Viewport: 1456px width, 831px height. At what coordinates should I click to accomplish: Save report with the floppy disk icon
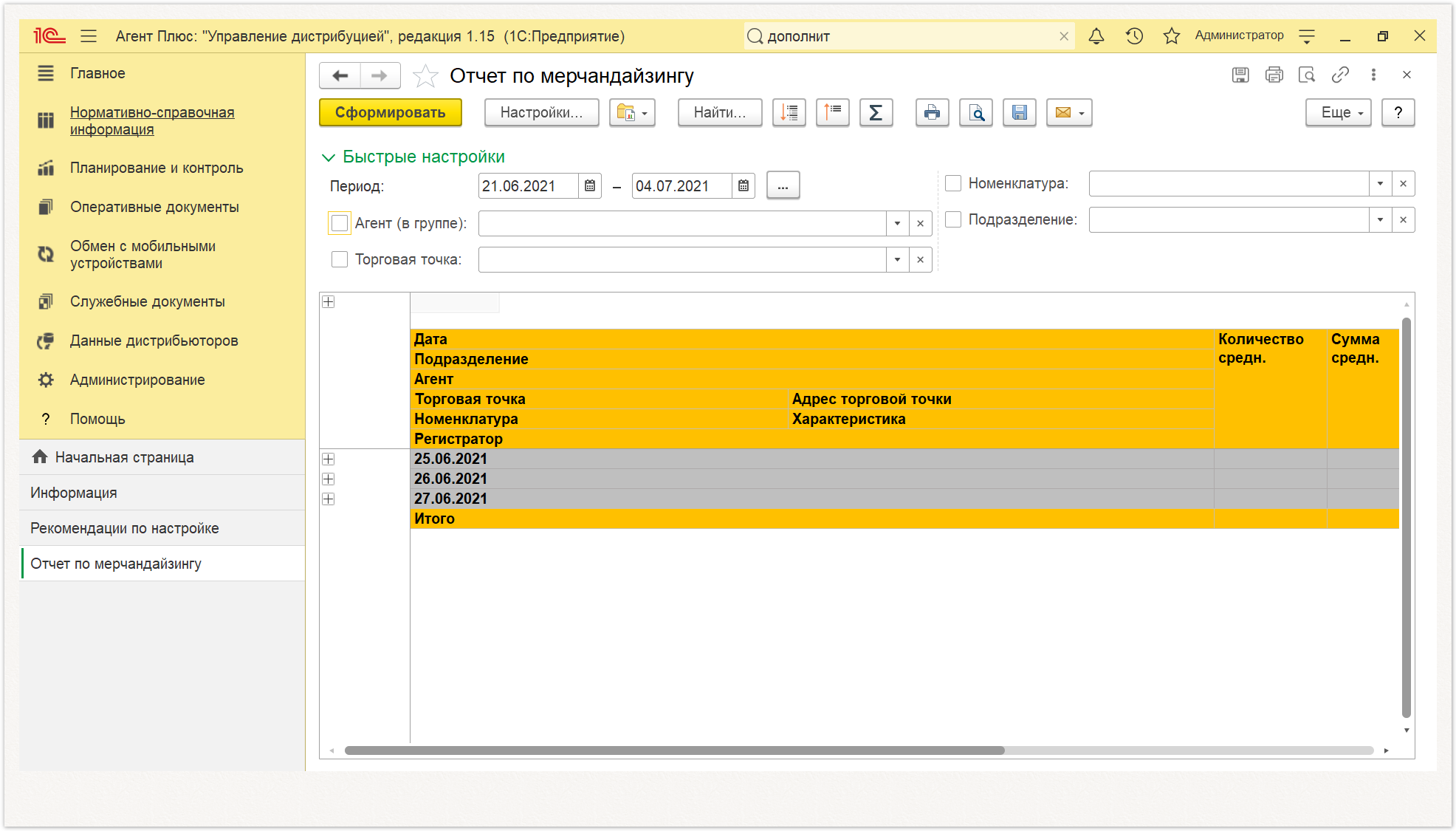point(1020,113)
